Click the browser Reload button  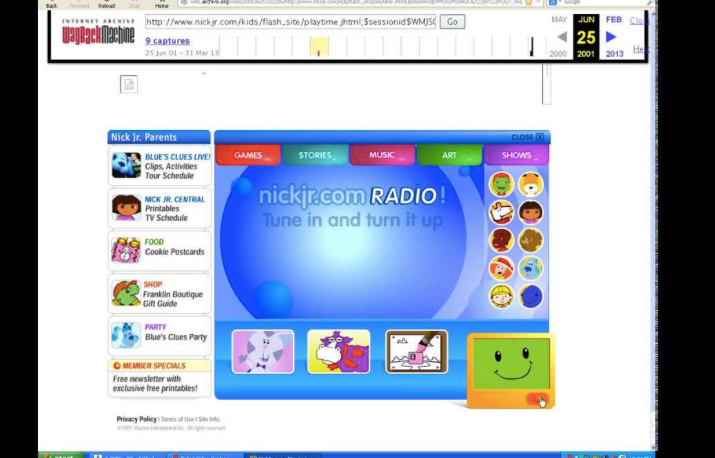point(107,4)
